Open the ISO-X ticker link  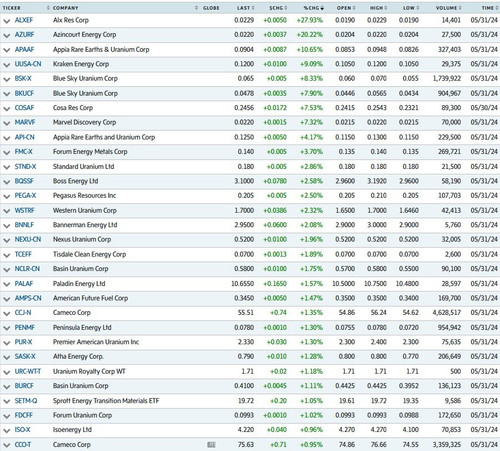22,430
